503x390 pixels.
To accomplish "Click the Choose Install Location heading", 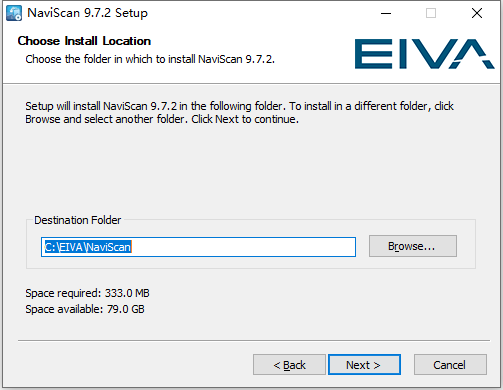I will [84, 41].
